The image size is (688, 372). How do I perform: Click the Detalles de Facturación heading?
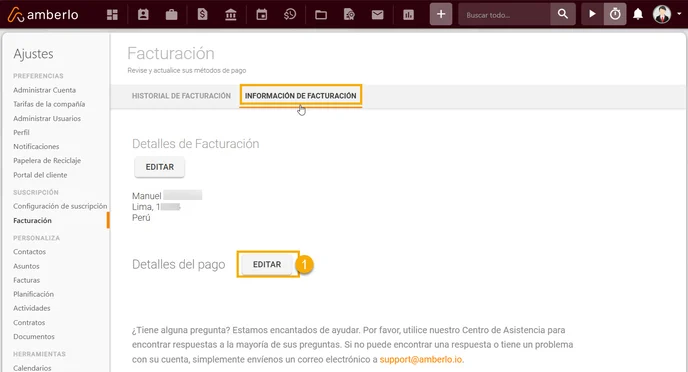tap(196, 144)
